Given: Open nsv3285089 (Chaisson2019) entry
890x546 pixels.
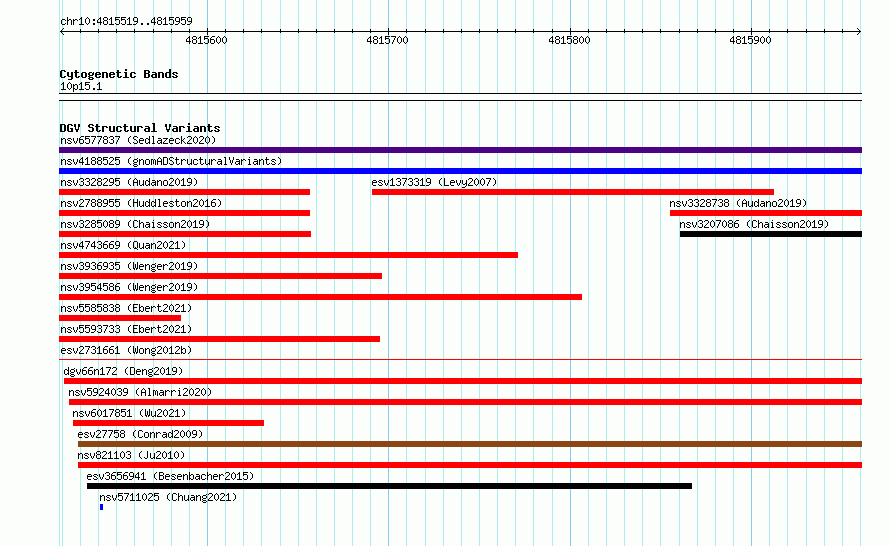Looking at the screenshot, I should 135,224.
